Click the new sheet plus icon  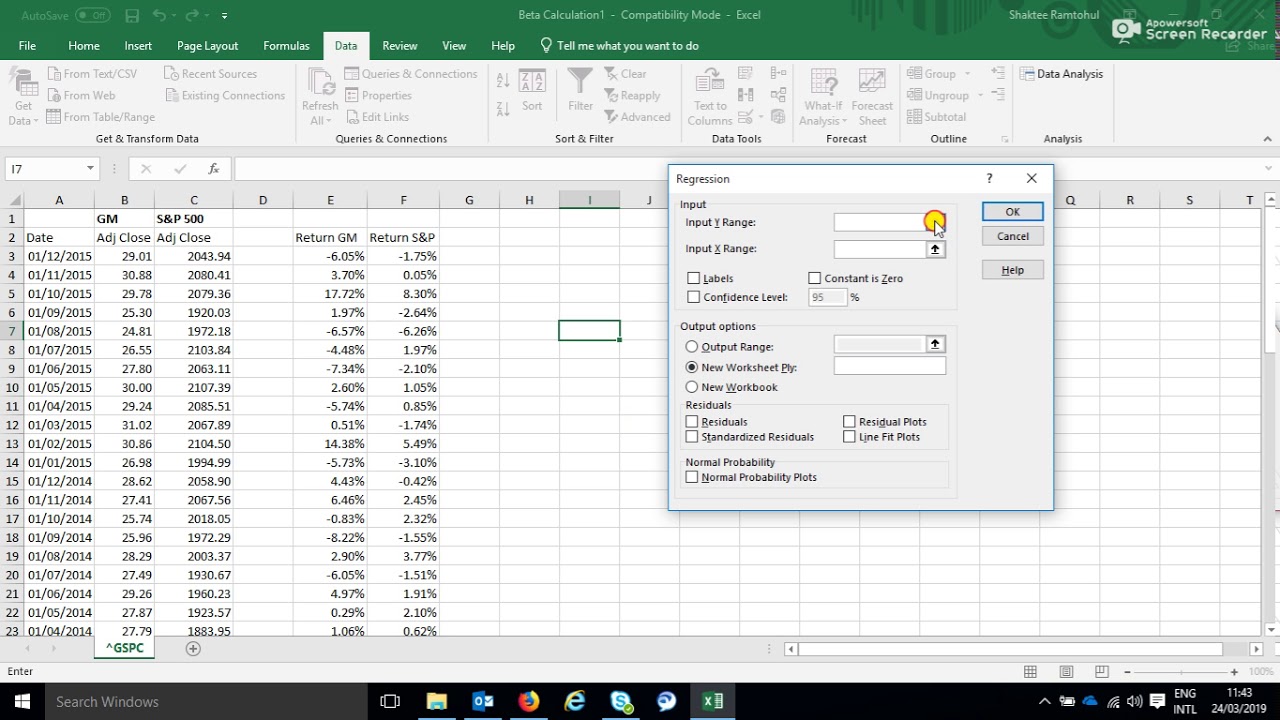click(x=193, y=648)
